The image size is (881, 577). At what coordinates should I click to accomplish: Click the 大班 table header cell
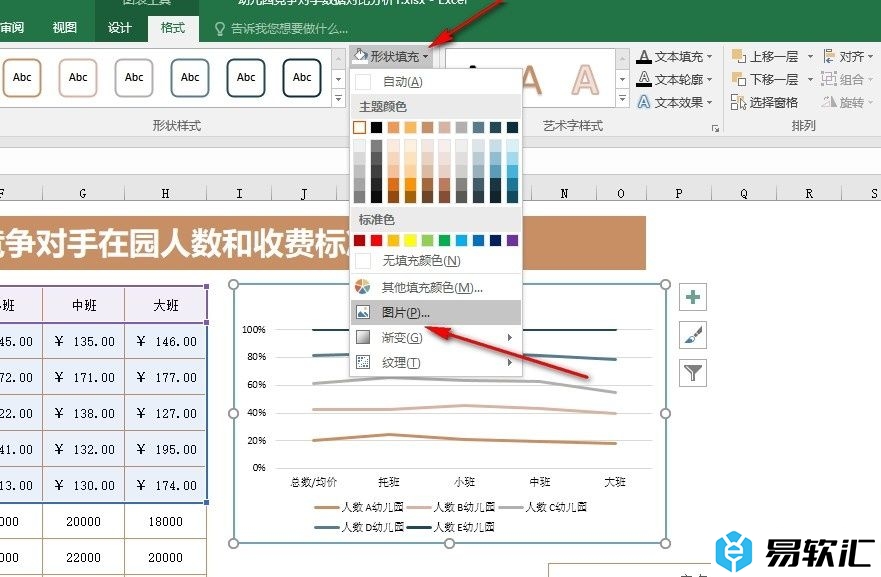tap(166, 305)
